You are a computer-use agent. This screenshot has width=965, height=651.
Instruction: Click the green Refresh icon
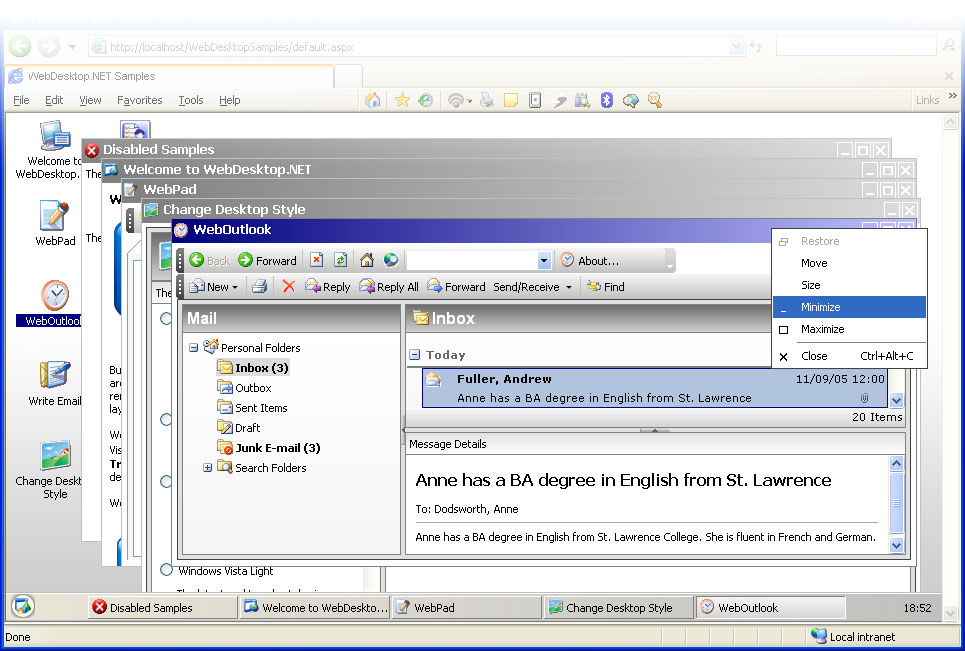click(341, 260)
